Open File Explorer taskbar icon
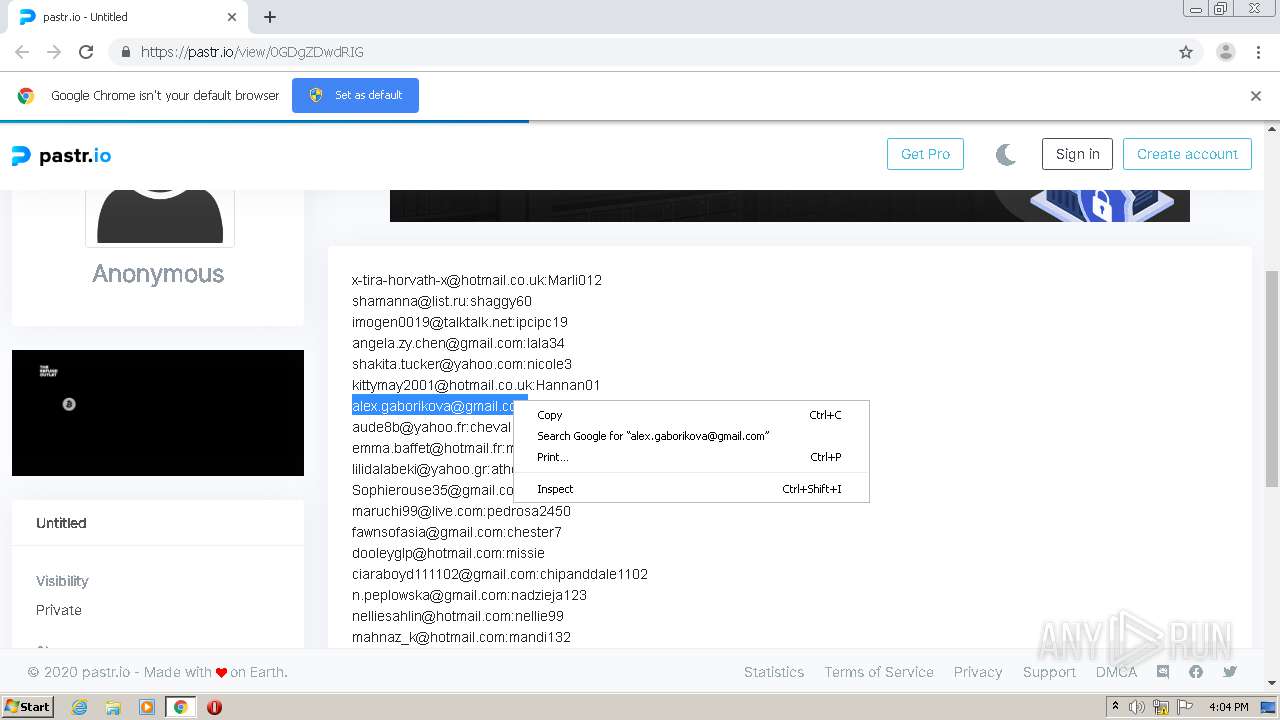Screen dimensions: 1280x720 [113, 707]
